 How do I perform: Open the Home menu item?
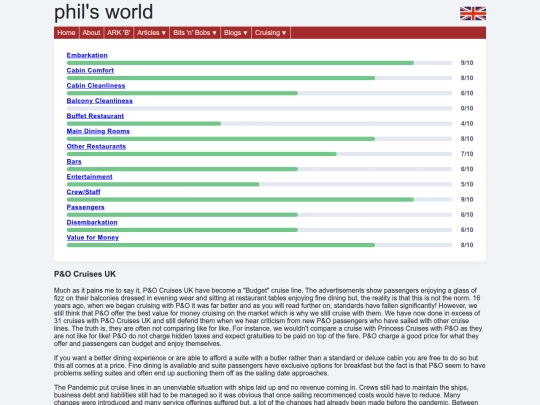coord(66,33)
